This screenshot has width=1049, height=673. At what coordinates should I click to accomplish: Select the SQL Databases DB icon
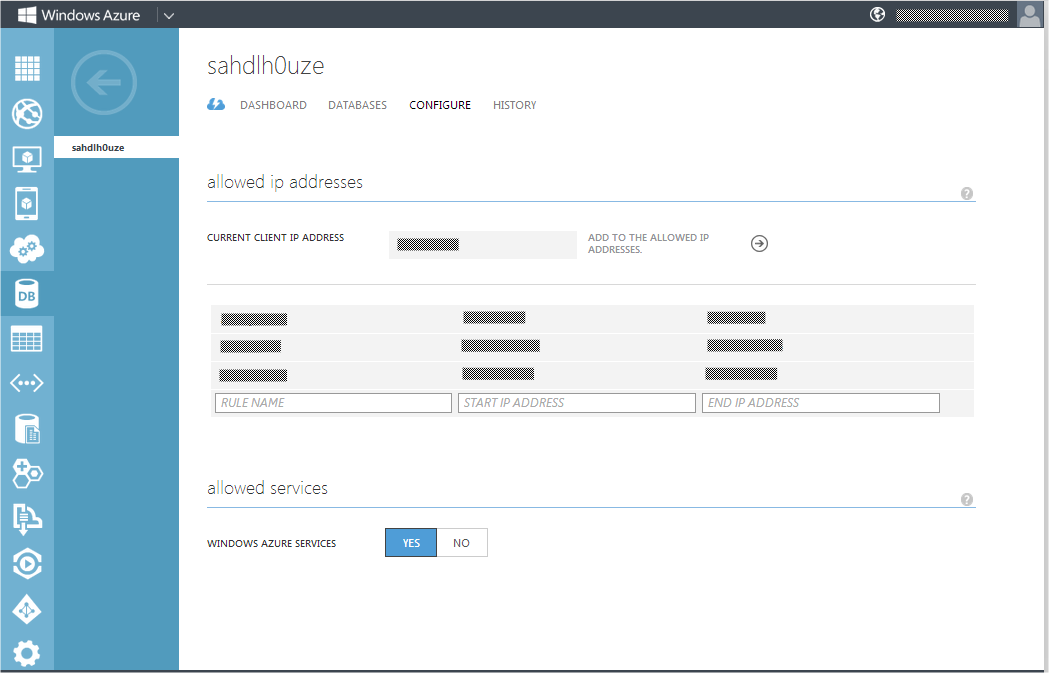27,293
